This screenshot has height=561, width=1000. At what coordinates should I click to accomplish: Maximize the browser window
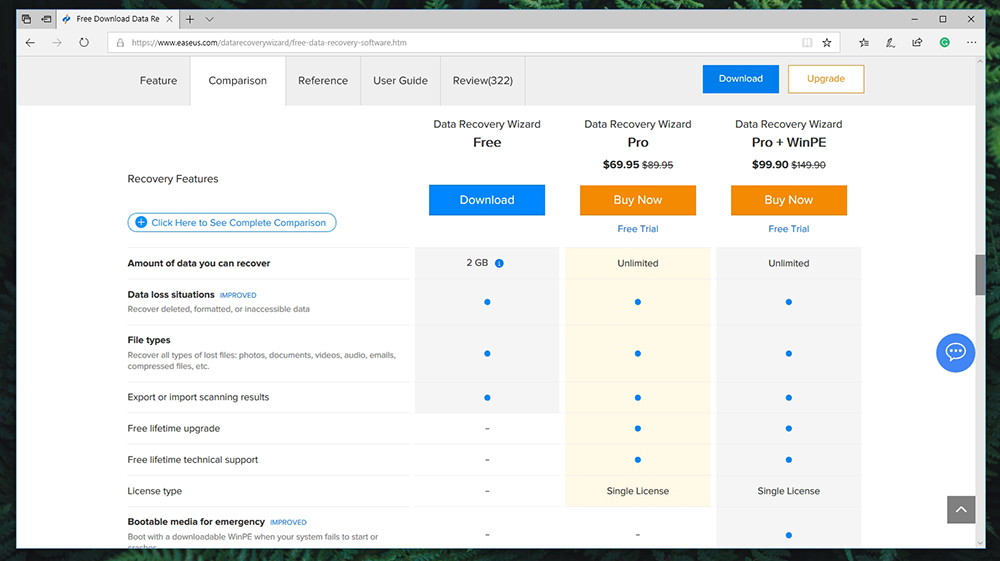tap(943, 19)
